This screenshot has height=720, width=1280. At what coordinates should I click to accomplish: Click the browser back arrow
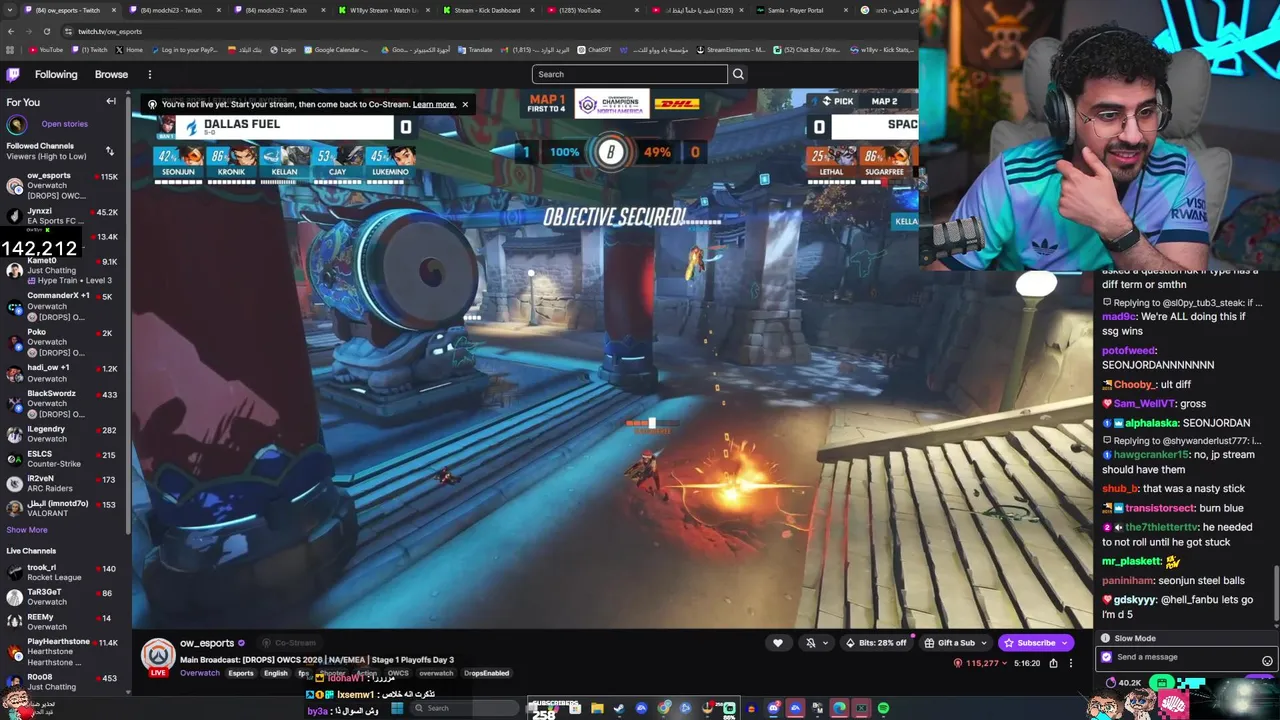pos(11,31)
